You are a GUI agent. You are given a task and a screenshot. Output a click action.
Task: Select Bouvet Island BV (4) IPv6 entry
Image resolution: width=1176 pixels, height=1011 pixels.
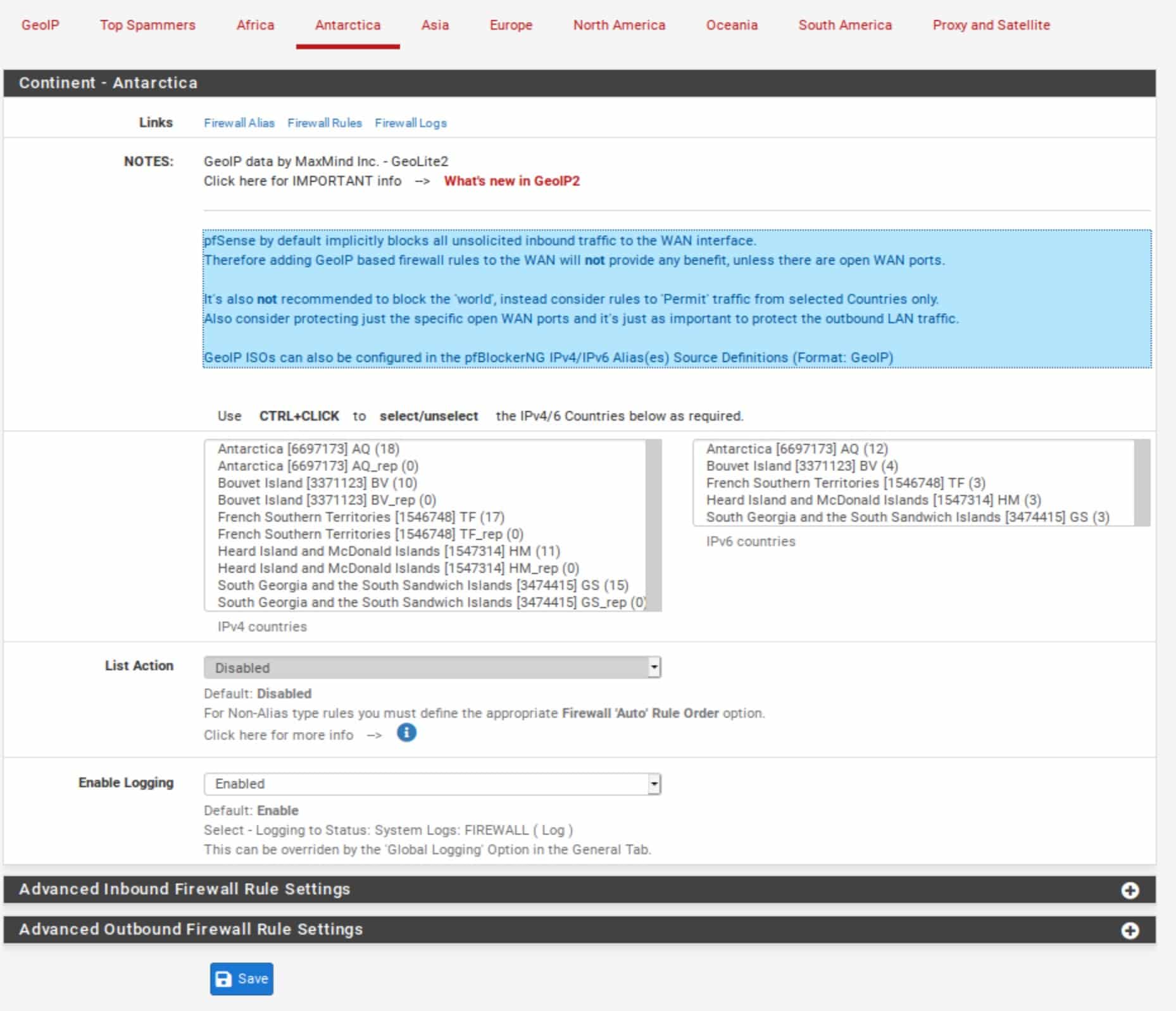click(914, 466)
